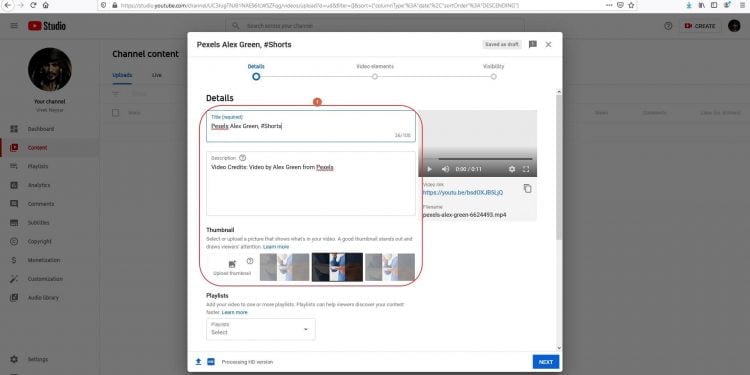750x375 pixels.
Task: Click the YouTube Studio logo
Action: [x=47, y=26]
